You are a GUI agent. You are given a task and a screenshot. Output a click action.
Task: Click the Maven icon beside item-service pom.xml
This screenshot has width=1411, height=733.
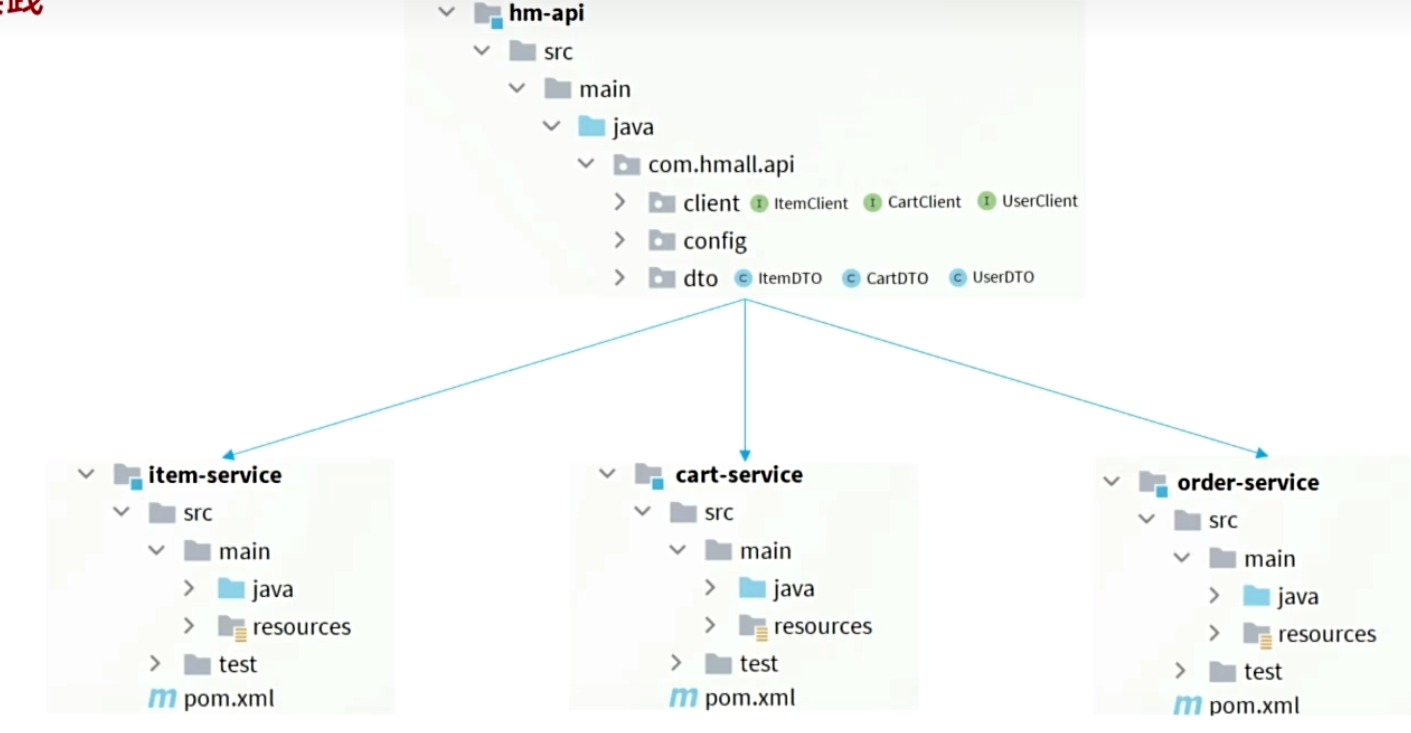coord(162,698)
